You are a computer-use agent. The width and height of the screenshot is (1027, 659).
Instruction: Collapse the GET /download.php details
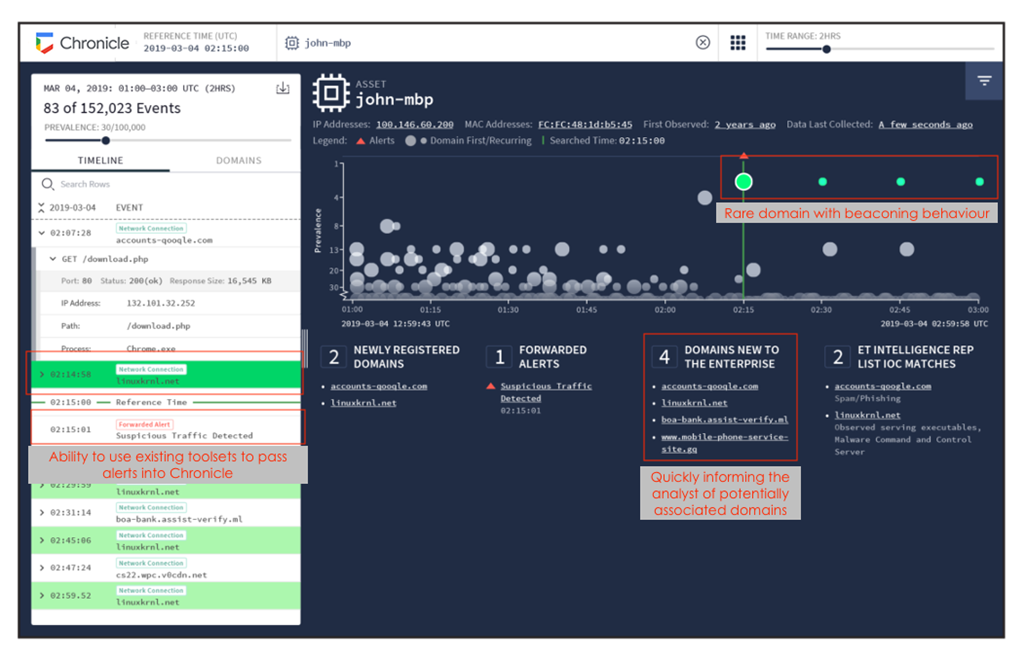(53, 259)
